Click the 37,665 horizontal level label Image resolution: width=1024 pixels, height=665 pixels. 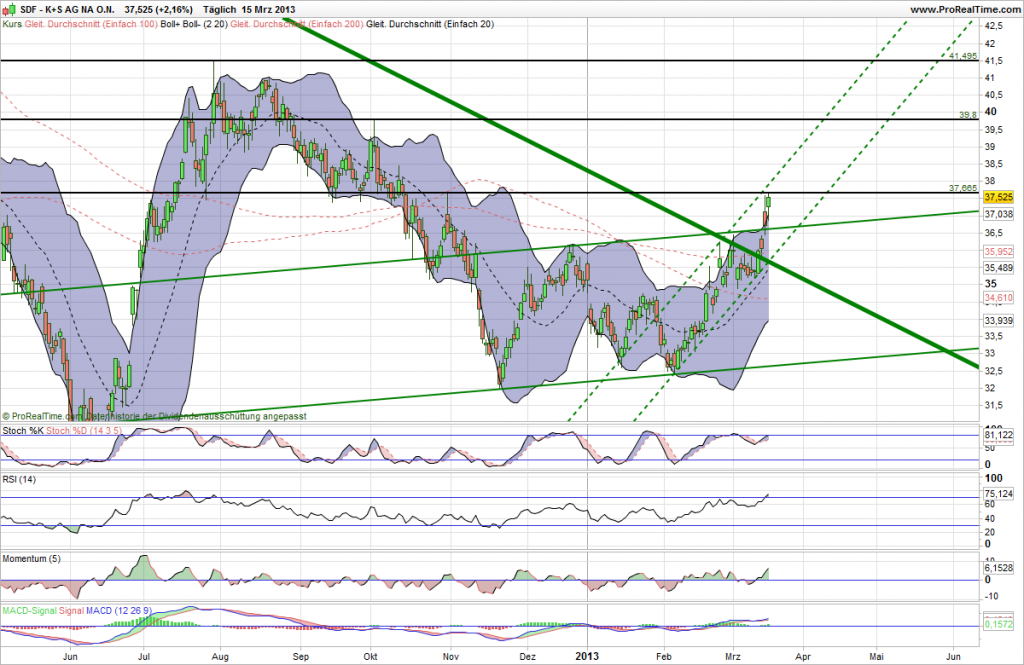pyautogui.click(x=963, y=187)
